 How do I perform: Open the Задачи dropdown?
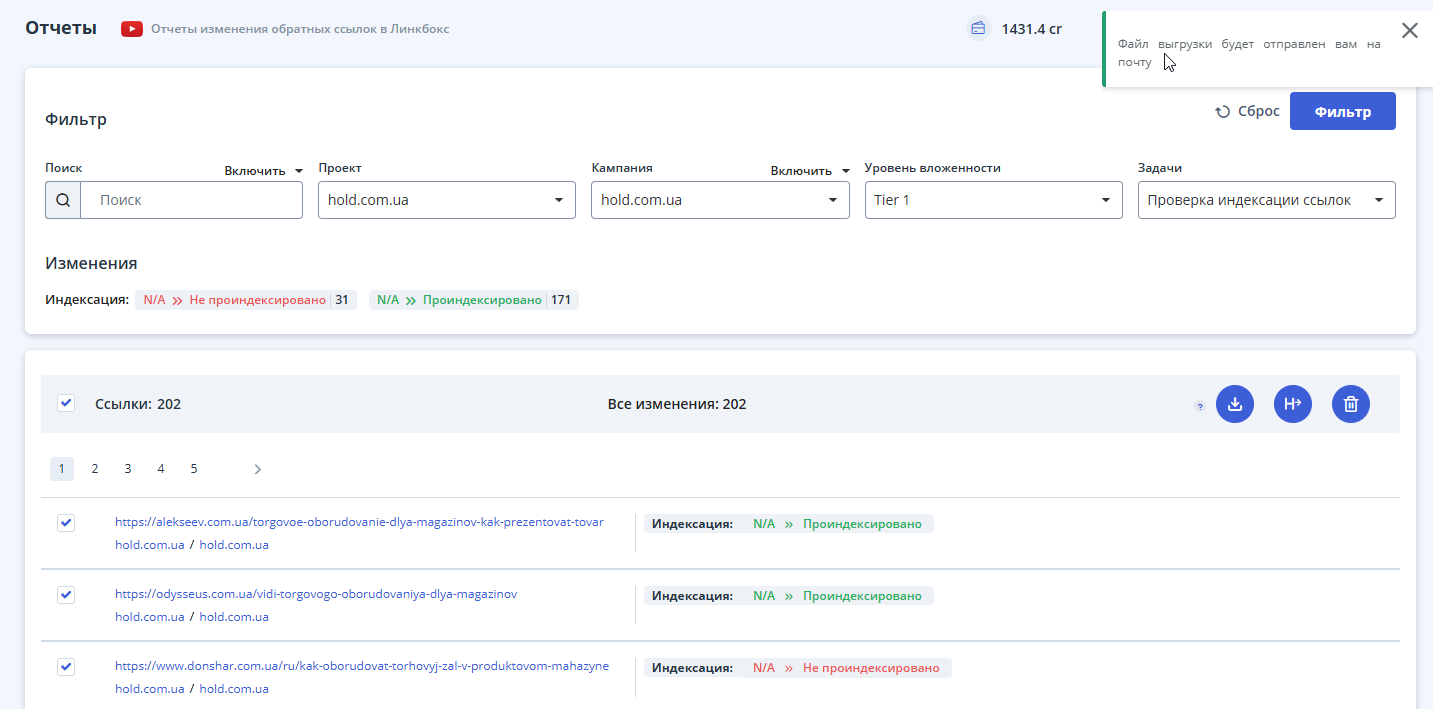[x=1266, y=200]
